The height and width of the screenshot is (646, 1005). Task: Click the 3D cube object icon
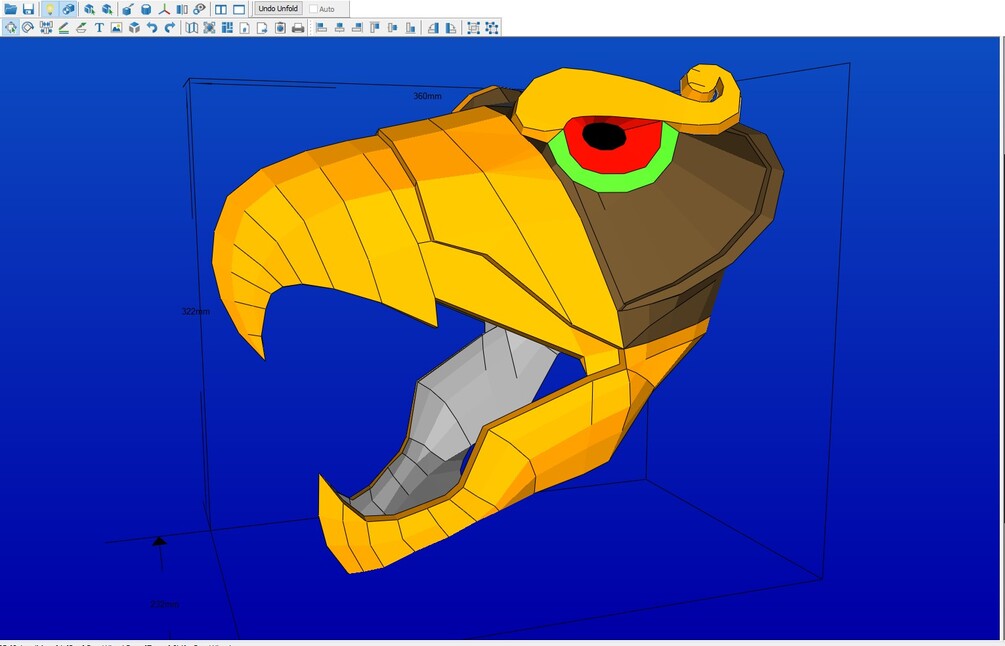(135, 28)
